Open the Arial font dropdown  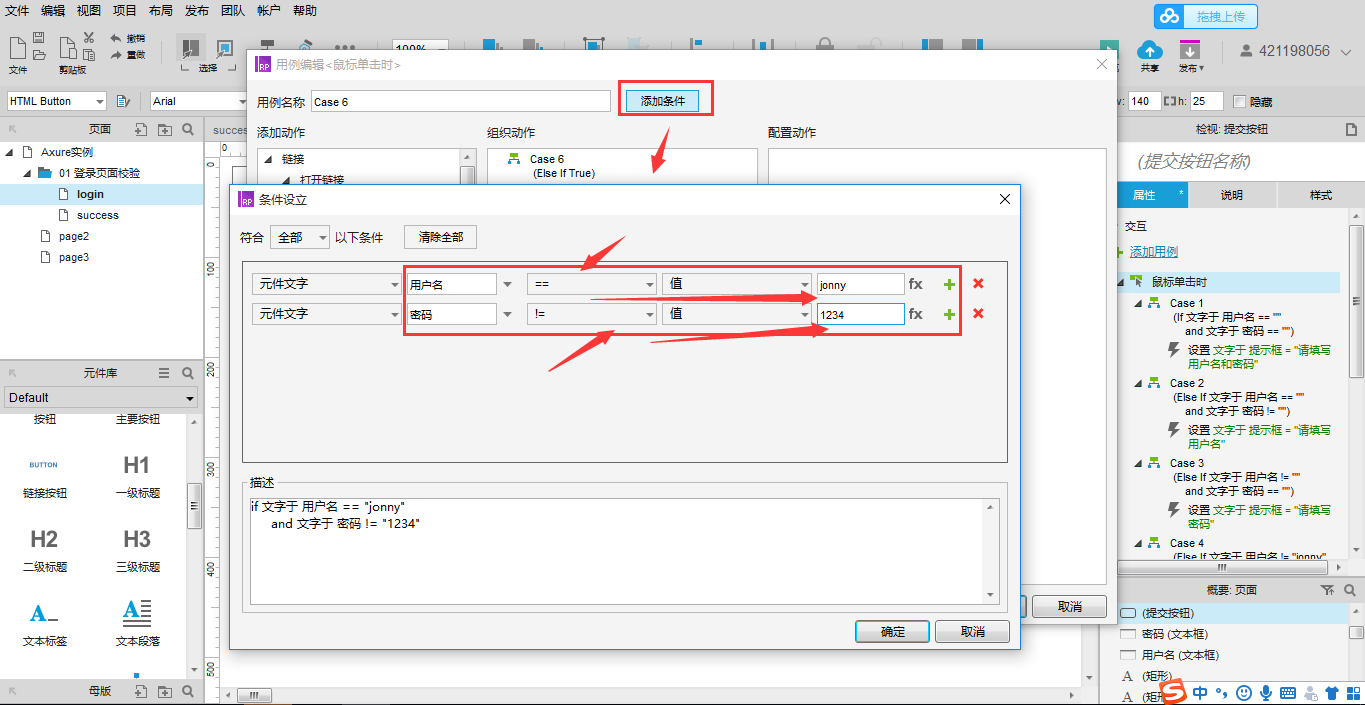tap(198, 100)
